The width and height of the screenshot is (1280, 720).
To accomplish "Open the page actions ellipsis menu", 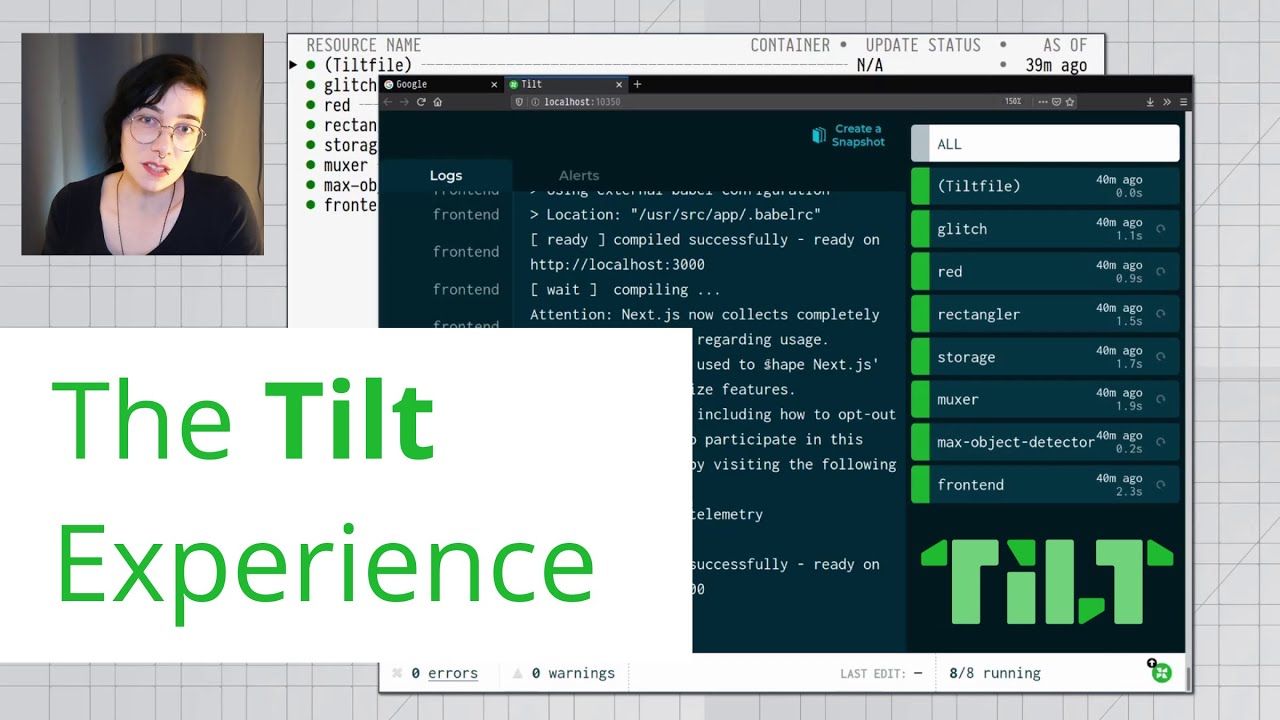I will (x=1043, y=102).
